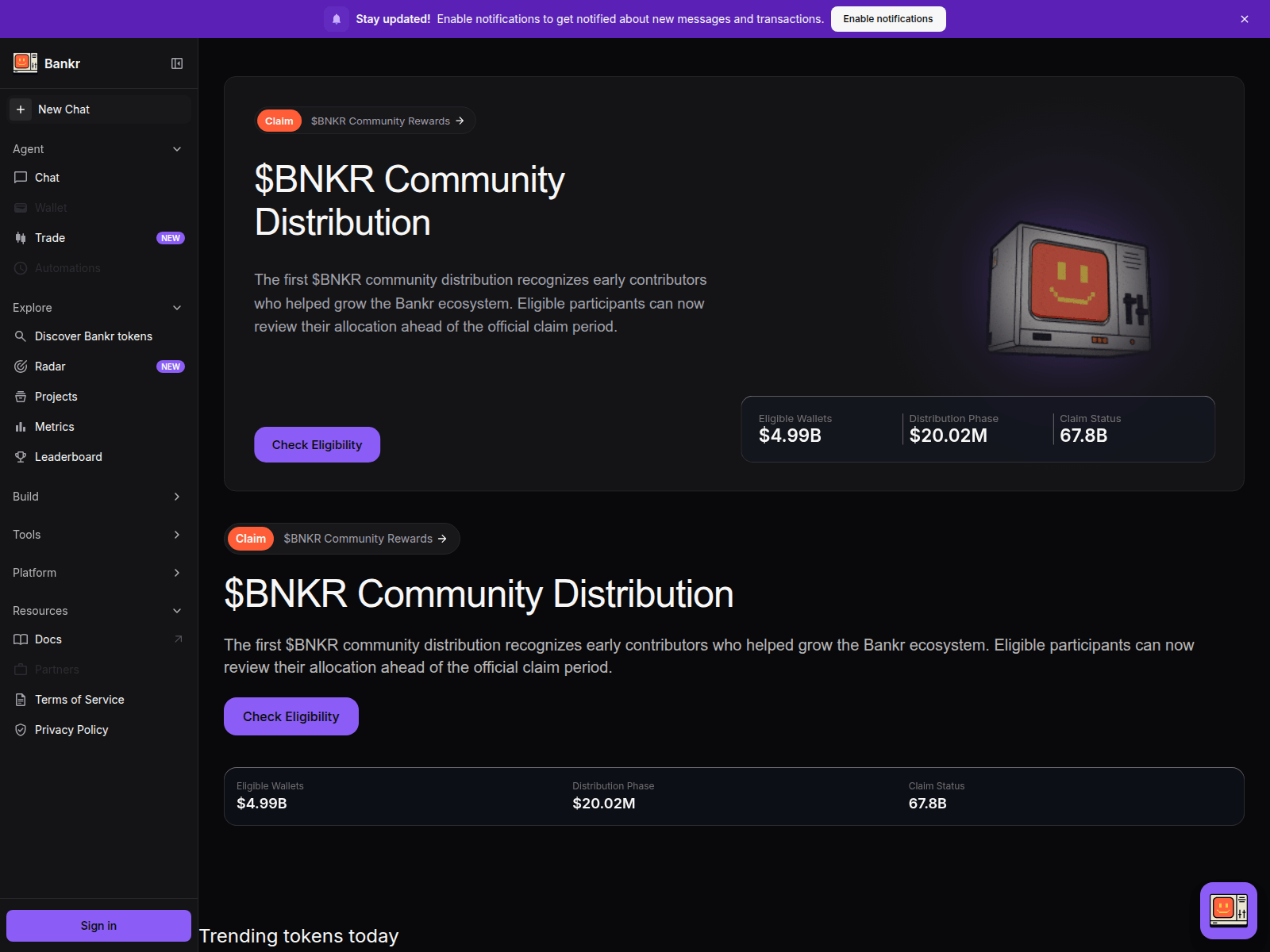Click the Metrics bar chart icon
Image resolution: width=1270 pixels, height=952 pixels.
tap(21, 427)
